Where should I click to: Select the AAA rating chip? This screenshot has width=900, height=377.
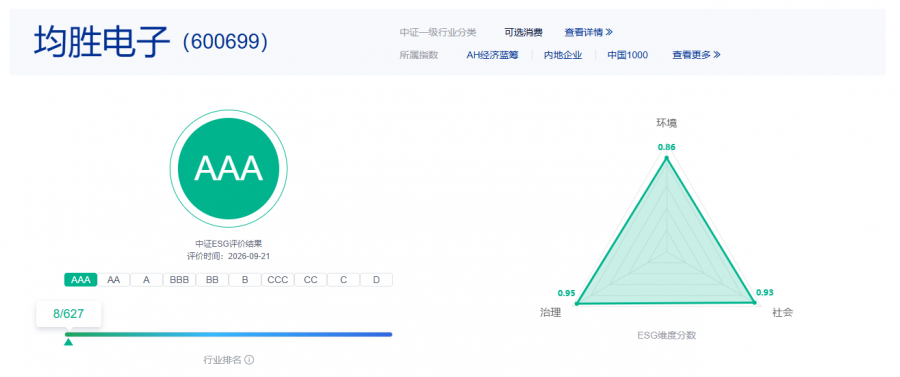(x=81, y=279)
